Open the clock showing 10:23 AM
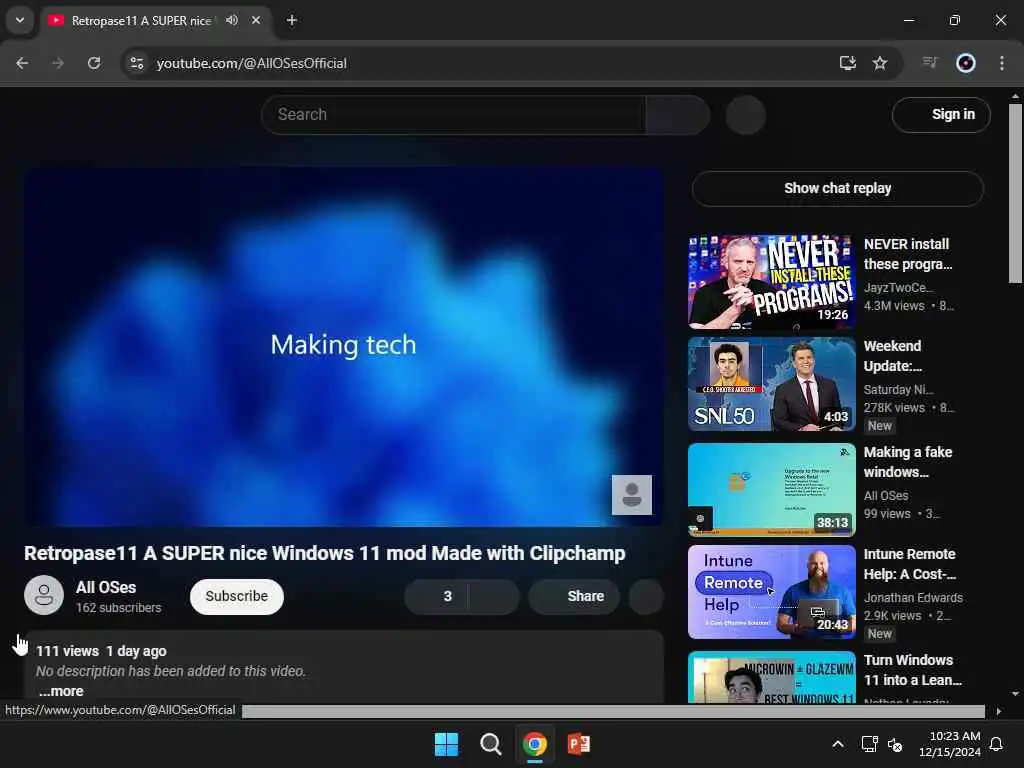 [x=950, y=744]
